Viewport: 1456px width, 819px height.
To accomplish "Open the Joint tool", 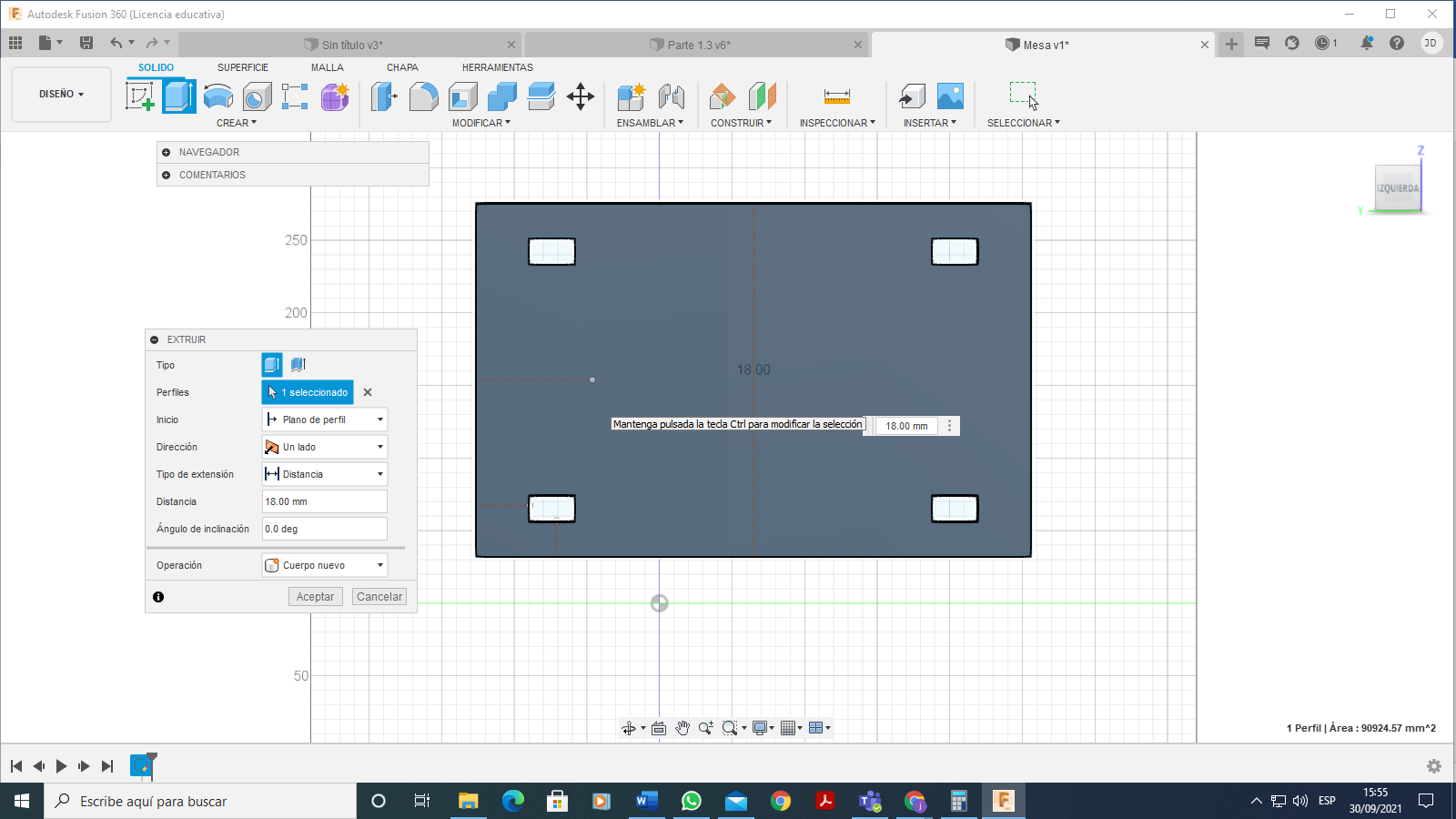I will 671,96.
